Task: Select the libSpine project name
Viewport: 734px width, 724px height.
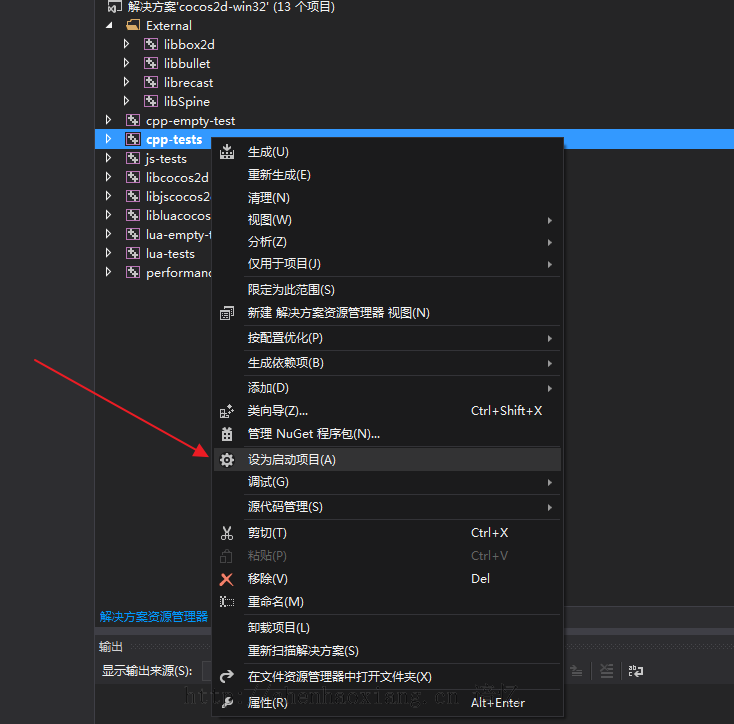Action: (x=187, y=102)
